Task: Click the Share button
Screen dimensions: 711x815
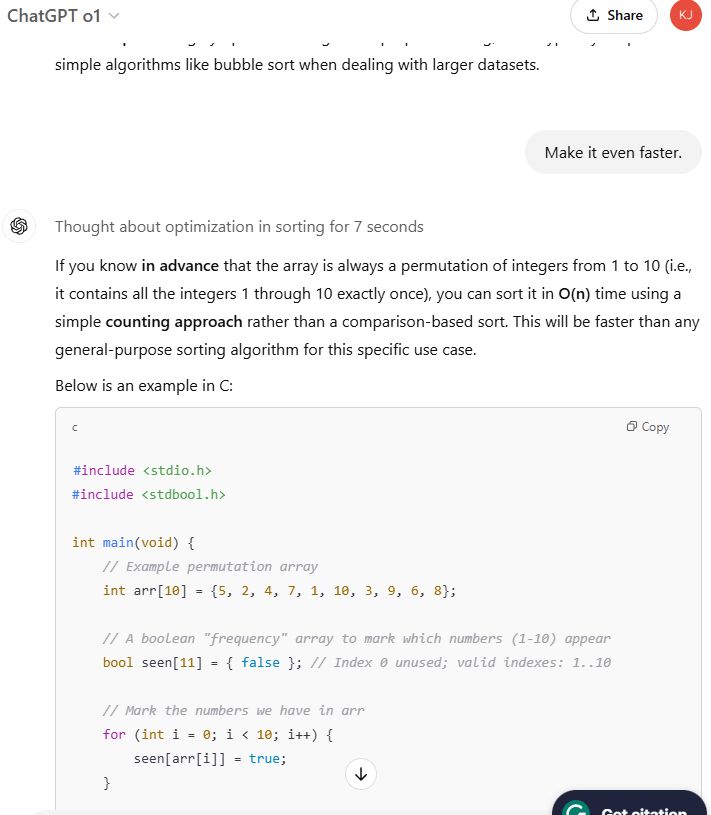Action: (x=614, y=15)
